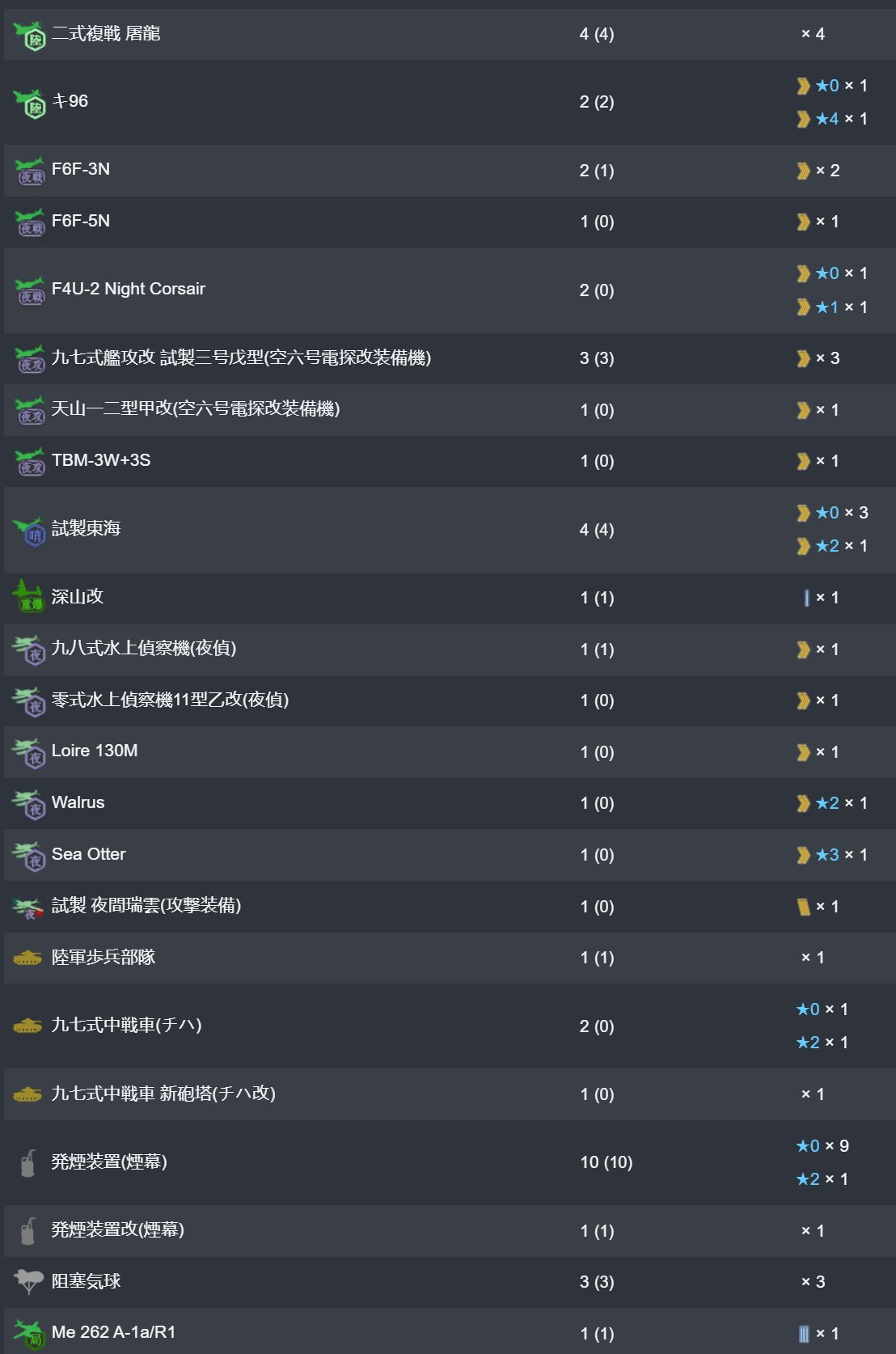Select the キ96 equipment name
896x1354 pixels.
[x=70, y=101]
